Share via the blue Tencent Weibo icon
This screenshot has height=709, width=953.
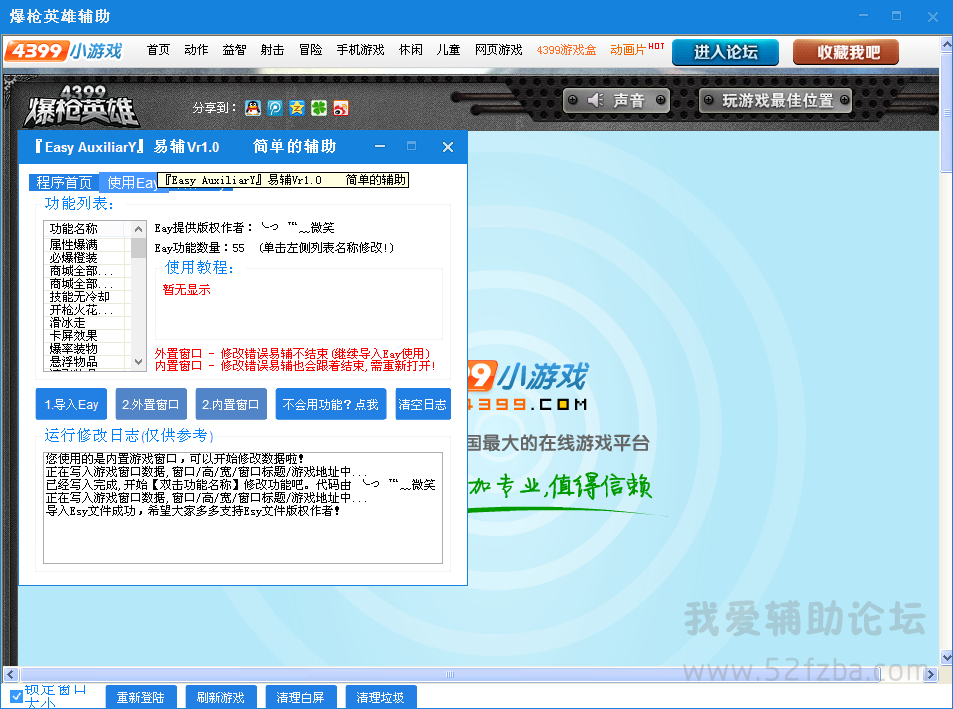click(275, 108)
